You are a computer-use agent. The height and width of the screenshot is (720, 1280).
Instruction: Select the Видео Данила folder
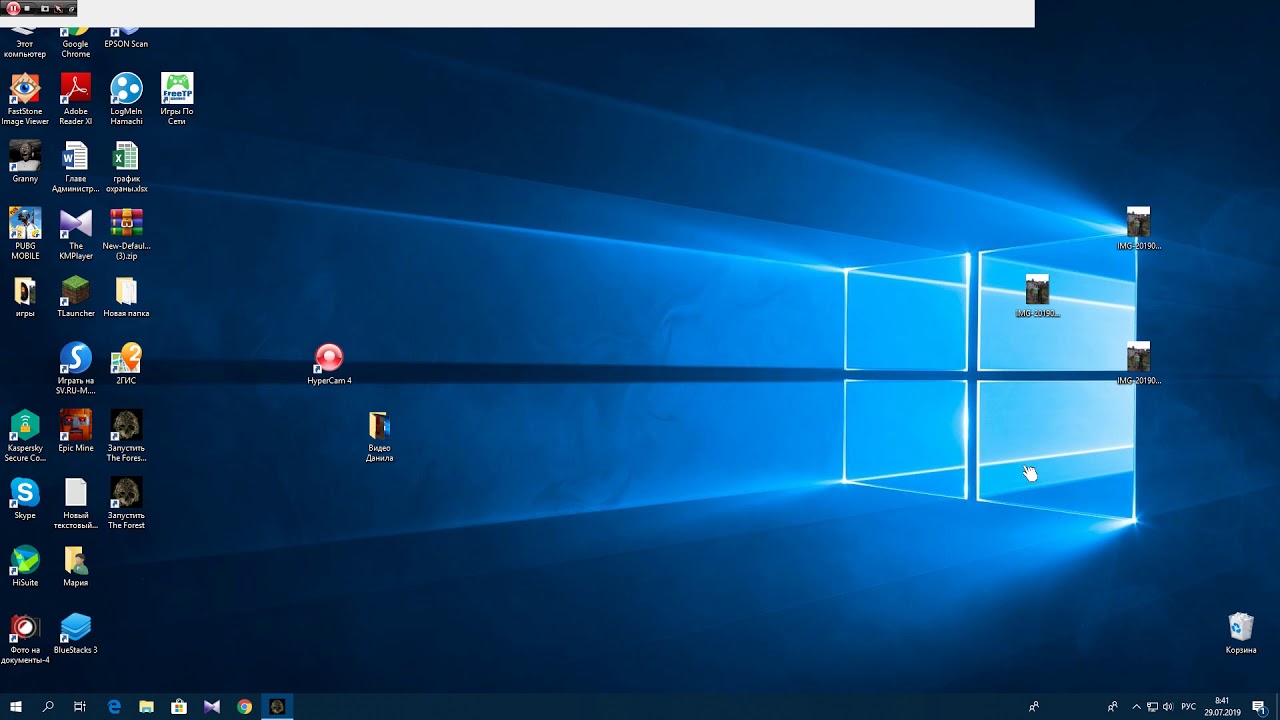click(x=379, y=436)
